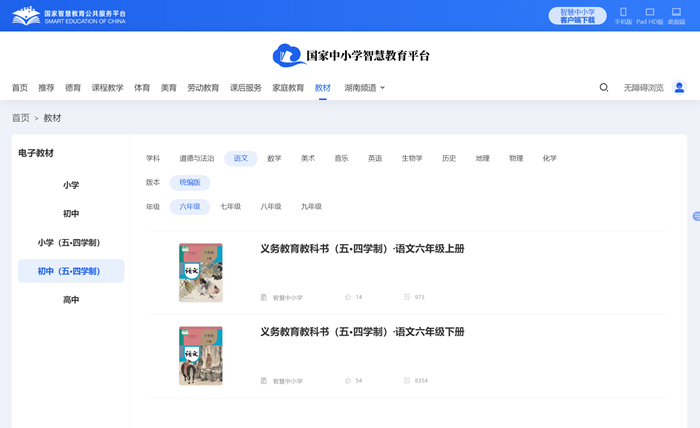
Task: Select the 统编版 edition filter
Action: [190, 182]
